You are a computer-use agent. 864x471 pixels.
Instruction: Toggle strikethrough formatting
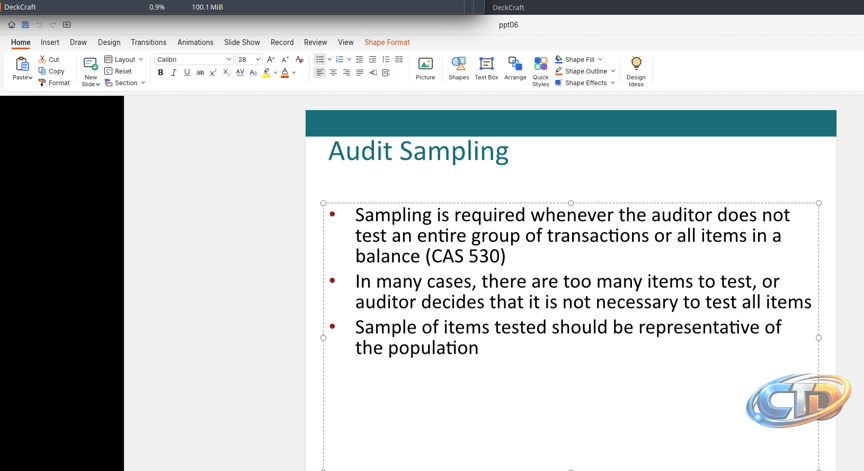point(200,73)
